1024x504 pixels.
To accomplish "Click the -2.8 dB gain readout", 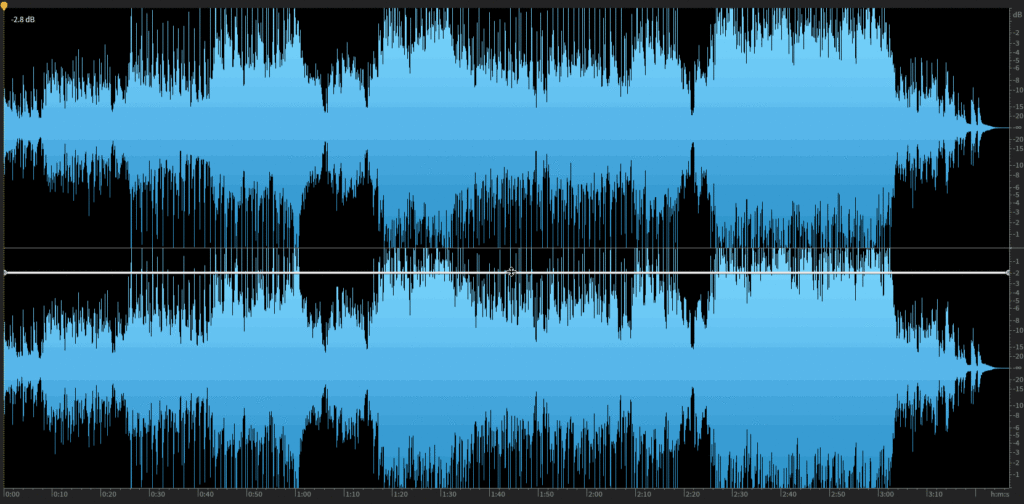I will click(x=24, y=19).
